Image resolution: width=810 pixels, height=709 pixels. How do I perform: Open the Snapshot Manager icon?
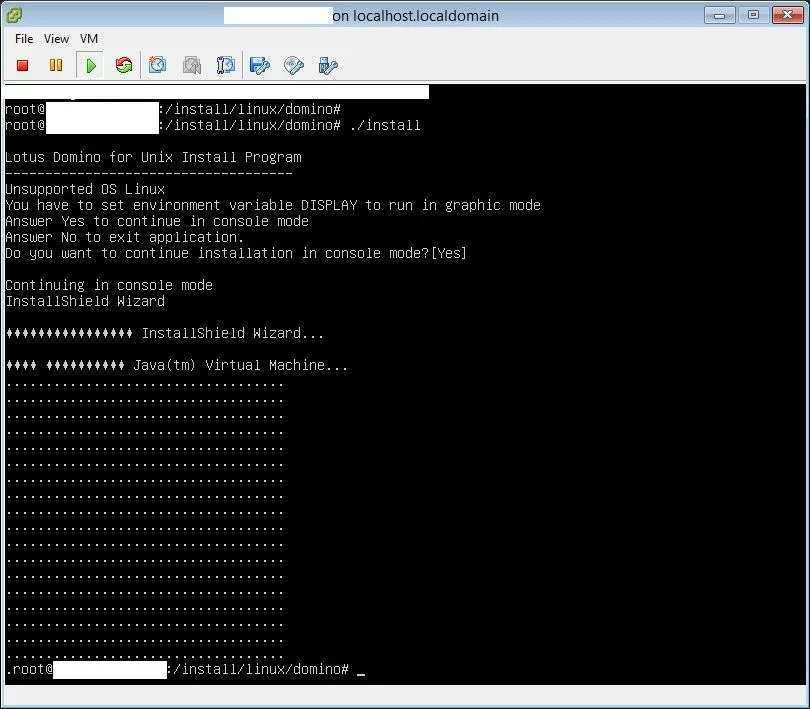tap(226, 66)
